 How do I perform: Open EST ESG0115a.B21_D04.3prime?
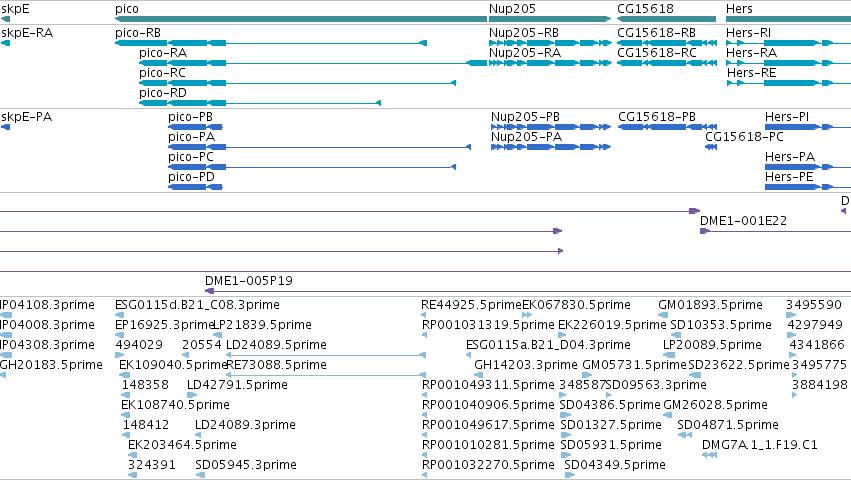coord(548,345)
